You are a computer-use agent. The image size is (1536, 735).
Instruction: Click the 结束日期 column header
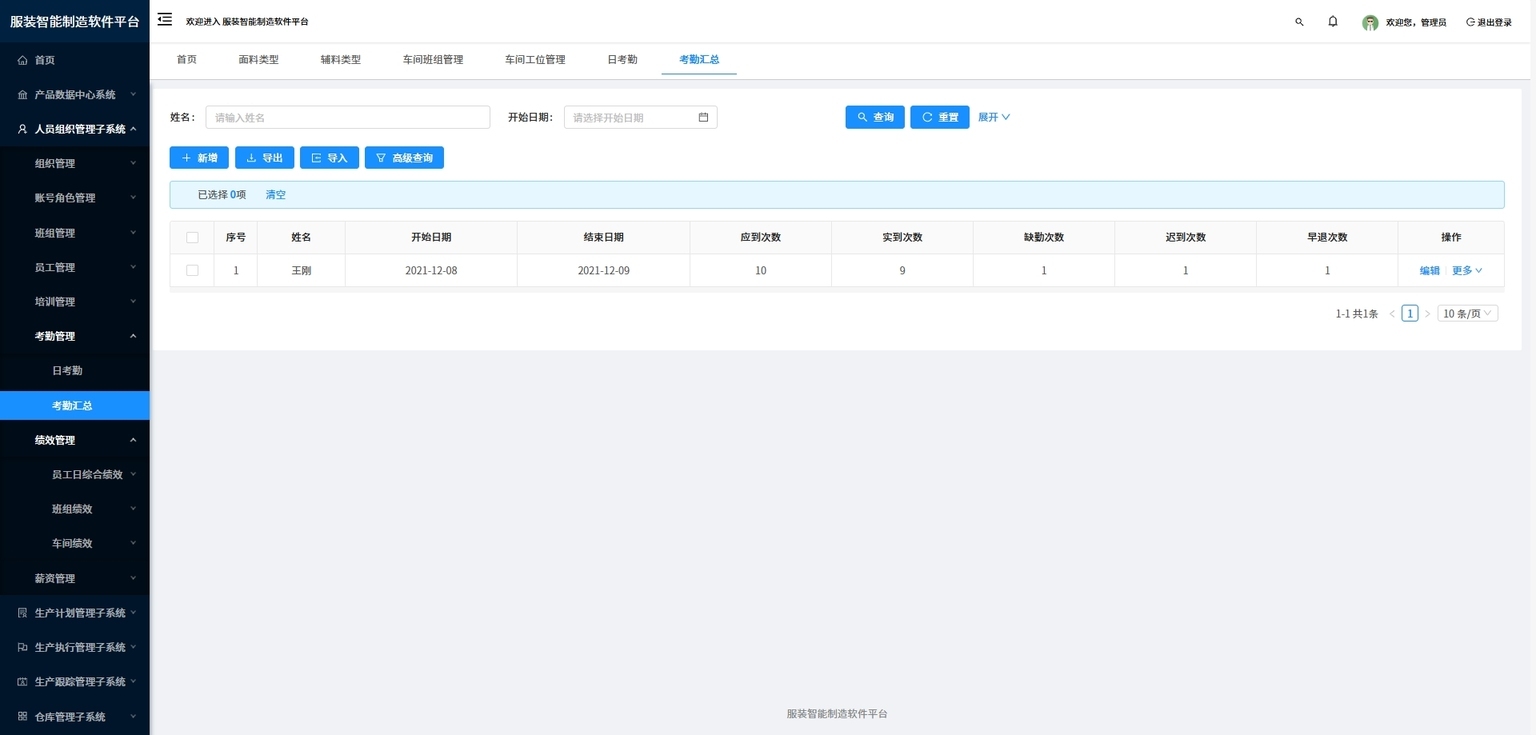tap(604, 237)
